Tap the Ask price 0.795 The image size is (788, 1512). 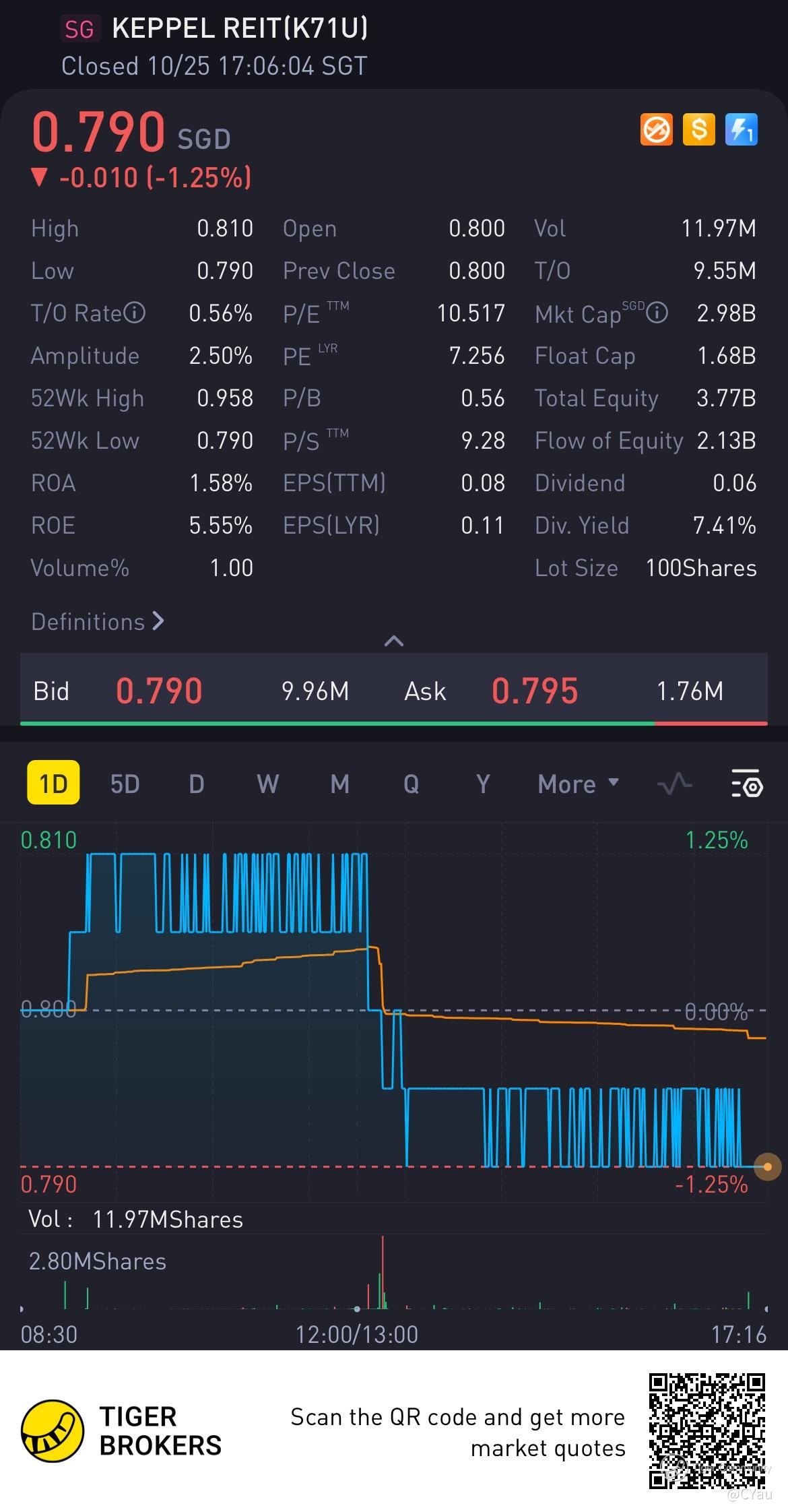tap(535, 691)
